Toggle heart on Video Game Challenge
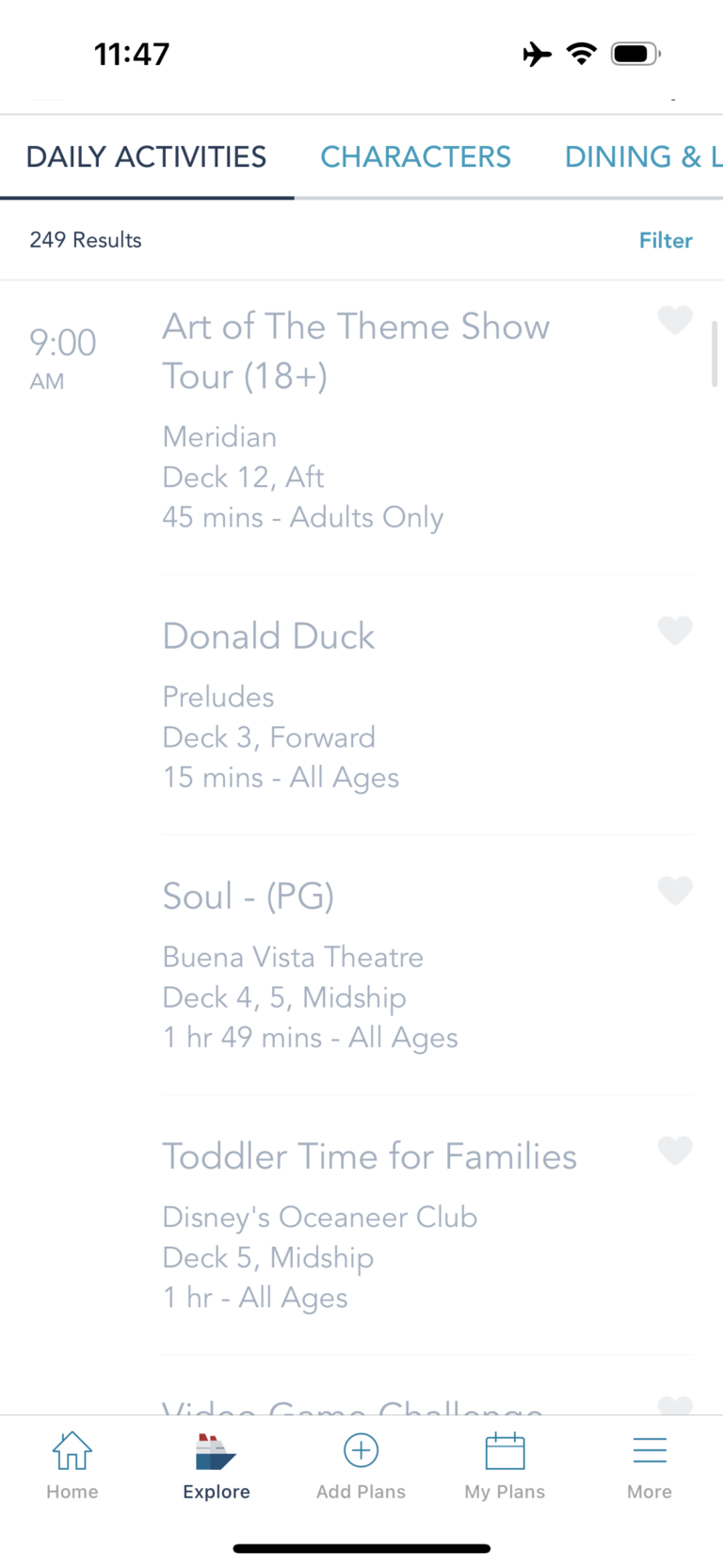This screenshot has width=723, height=1568. (674, 1406)
